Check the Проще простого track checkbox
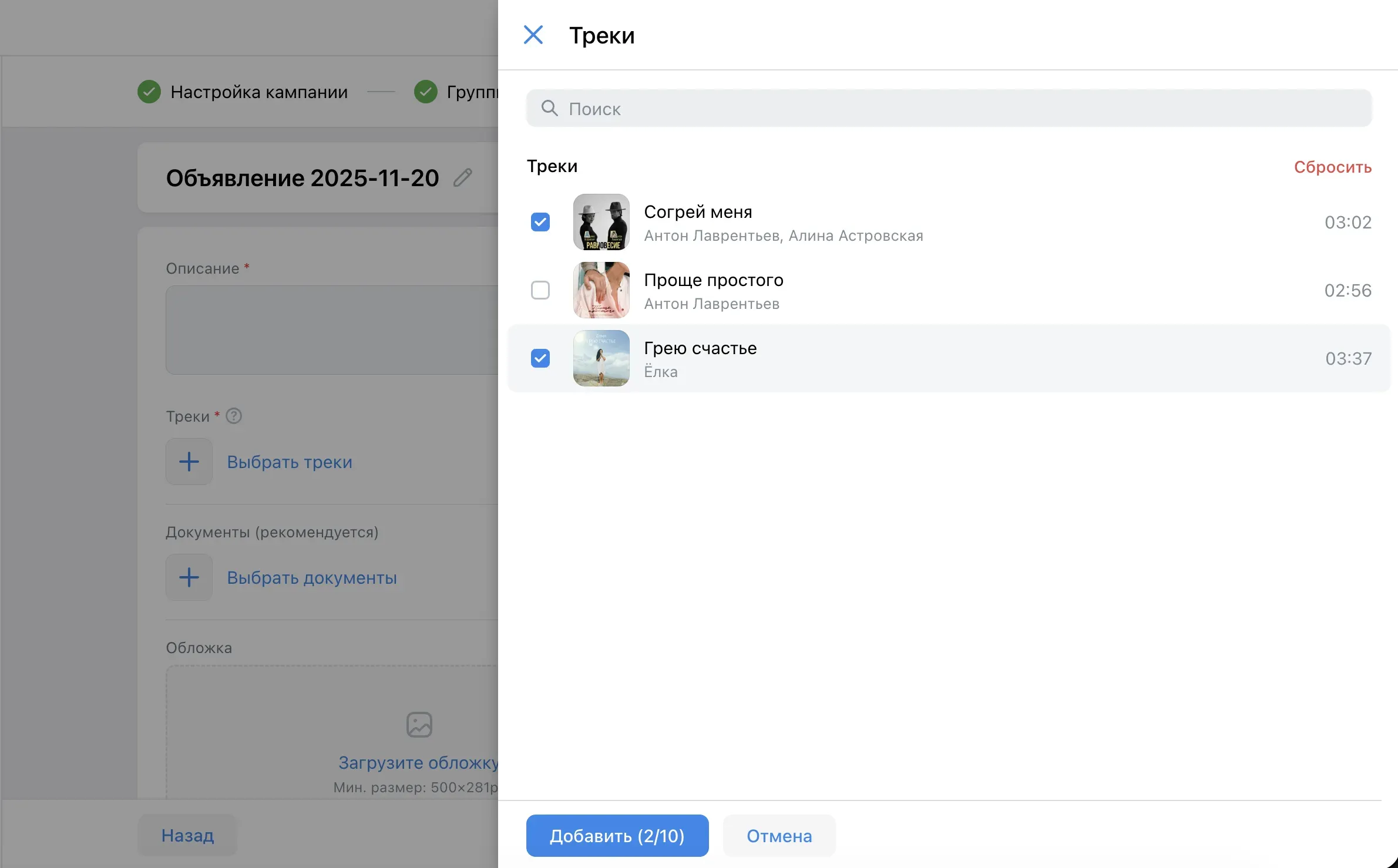This screenshot has height=868, width=1398. point(540,290)
